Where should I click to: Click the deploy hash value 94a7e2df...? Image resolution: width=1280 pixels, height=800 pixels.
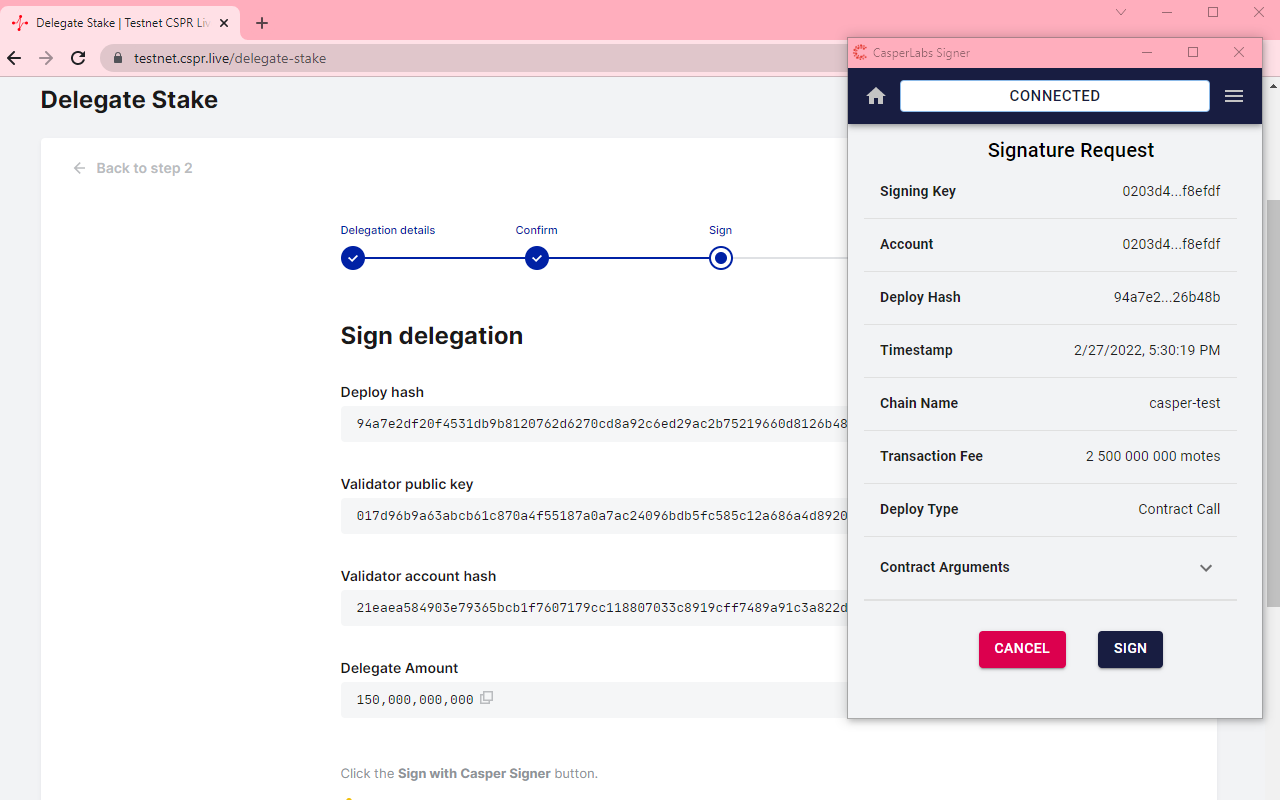point(602,424)
